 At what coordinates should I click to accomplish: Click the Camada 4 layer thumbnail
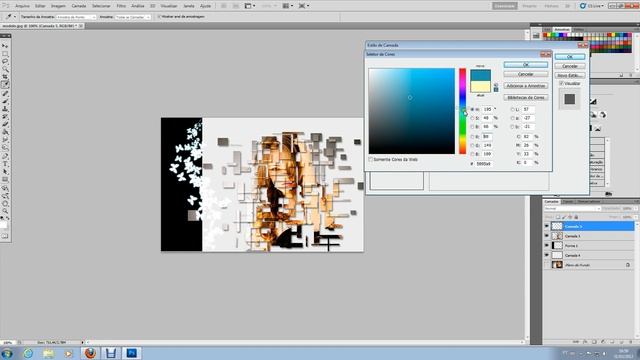(x=557, y=255)
